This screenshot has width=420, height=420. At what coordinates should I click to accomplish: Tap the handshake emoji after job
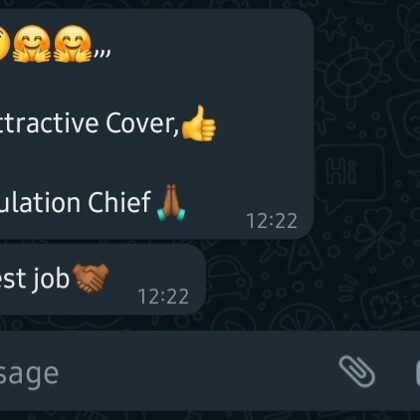[x=91, y=278]
